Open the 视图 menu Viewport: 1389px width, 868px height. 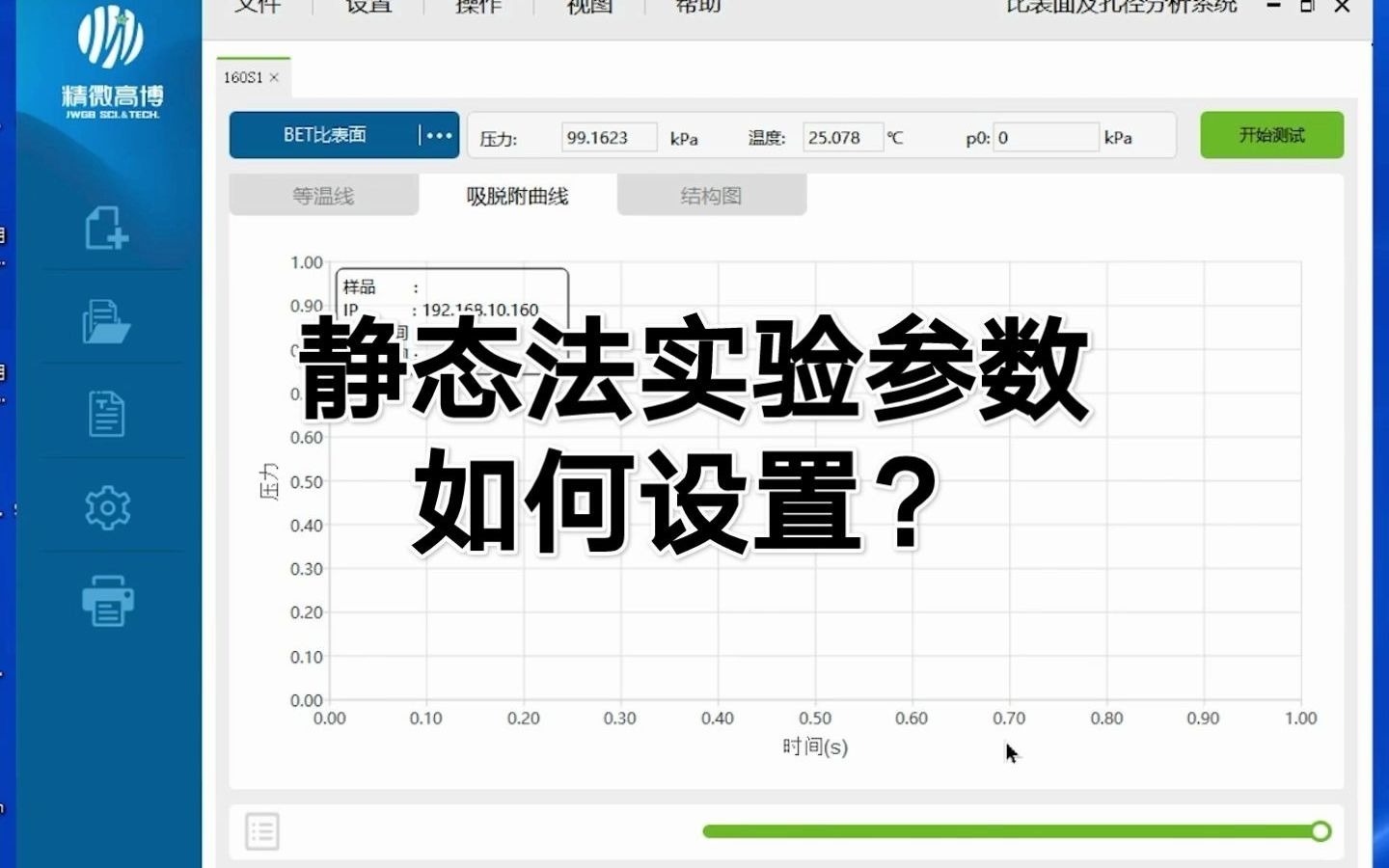pyautogui.click(x=589, y=6)
